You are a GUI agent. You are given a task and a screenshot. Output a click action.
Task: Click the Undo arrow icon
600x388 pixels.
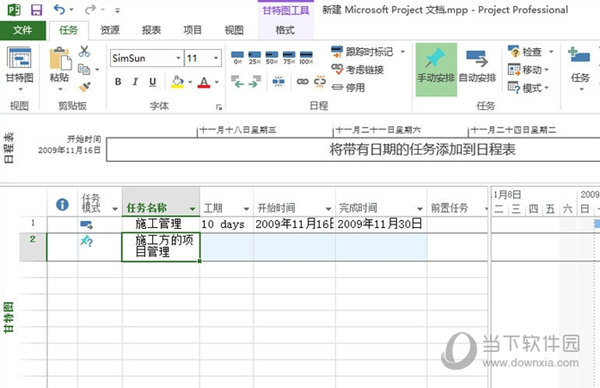point(59,9)
